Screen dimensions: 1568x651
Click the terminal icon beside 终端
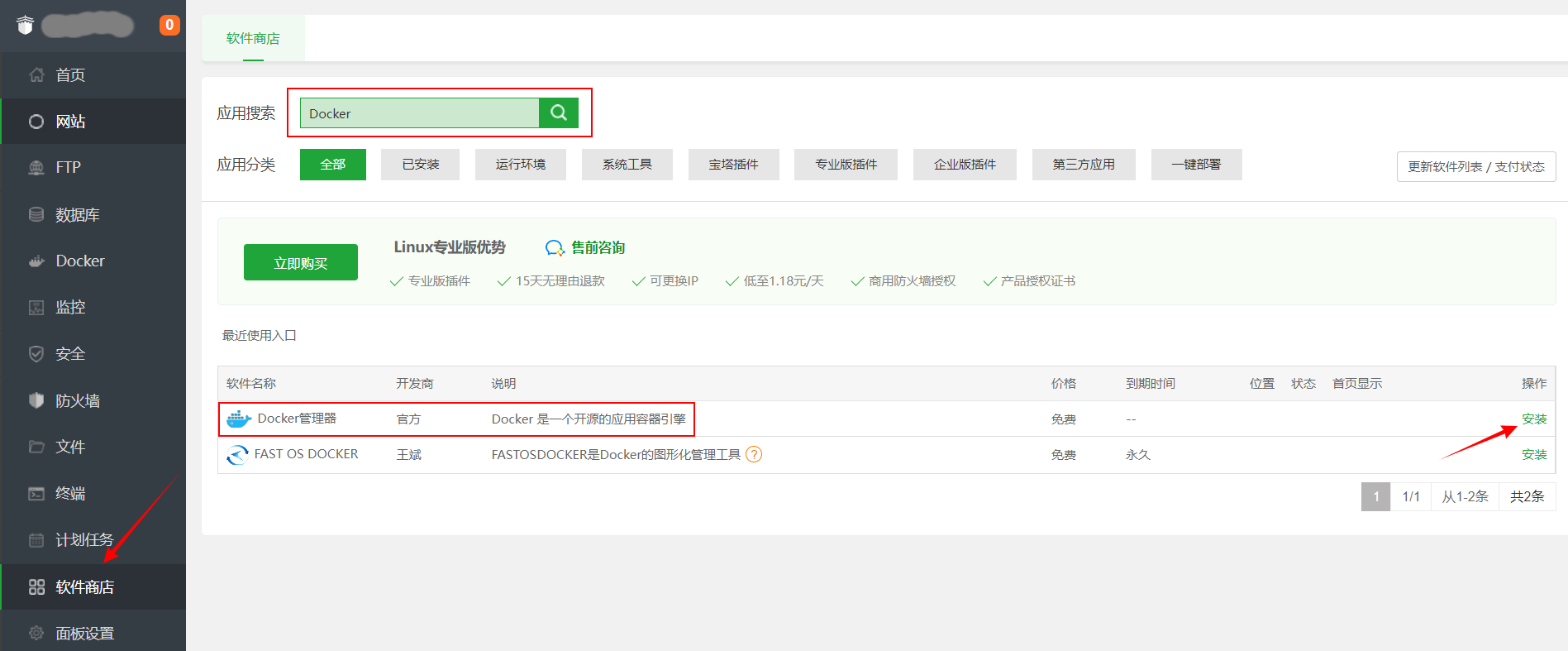(36, 494)
